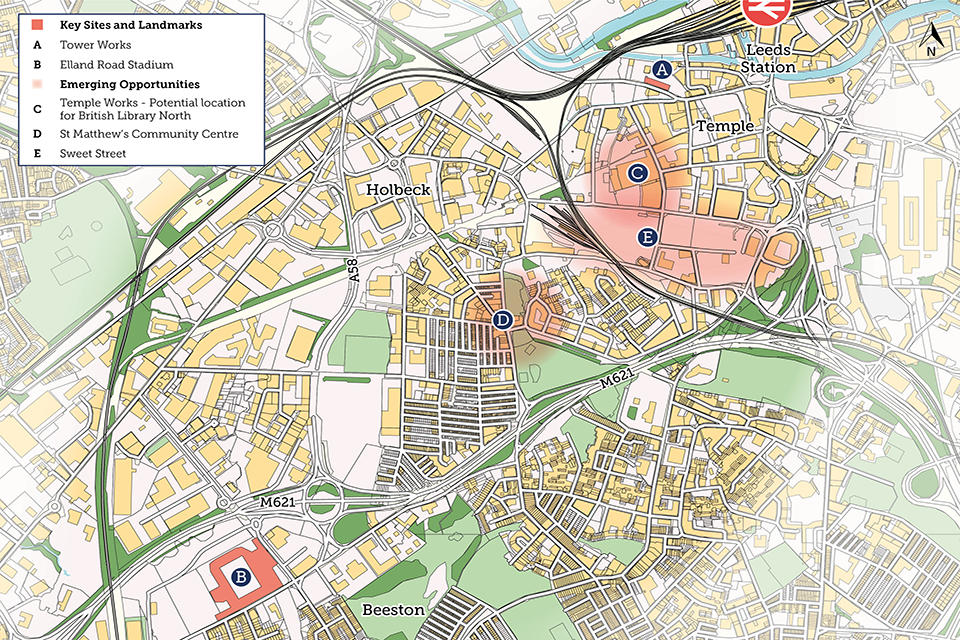Choose St Matthew's Community Centre in legend

coord(148,134)
